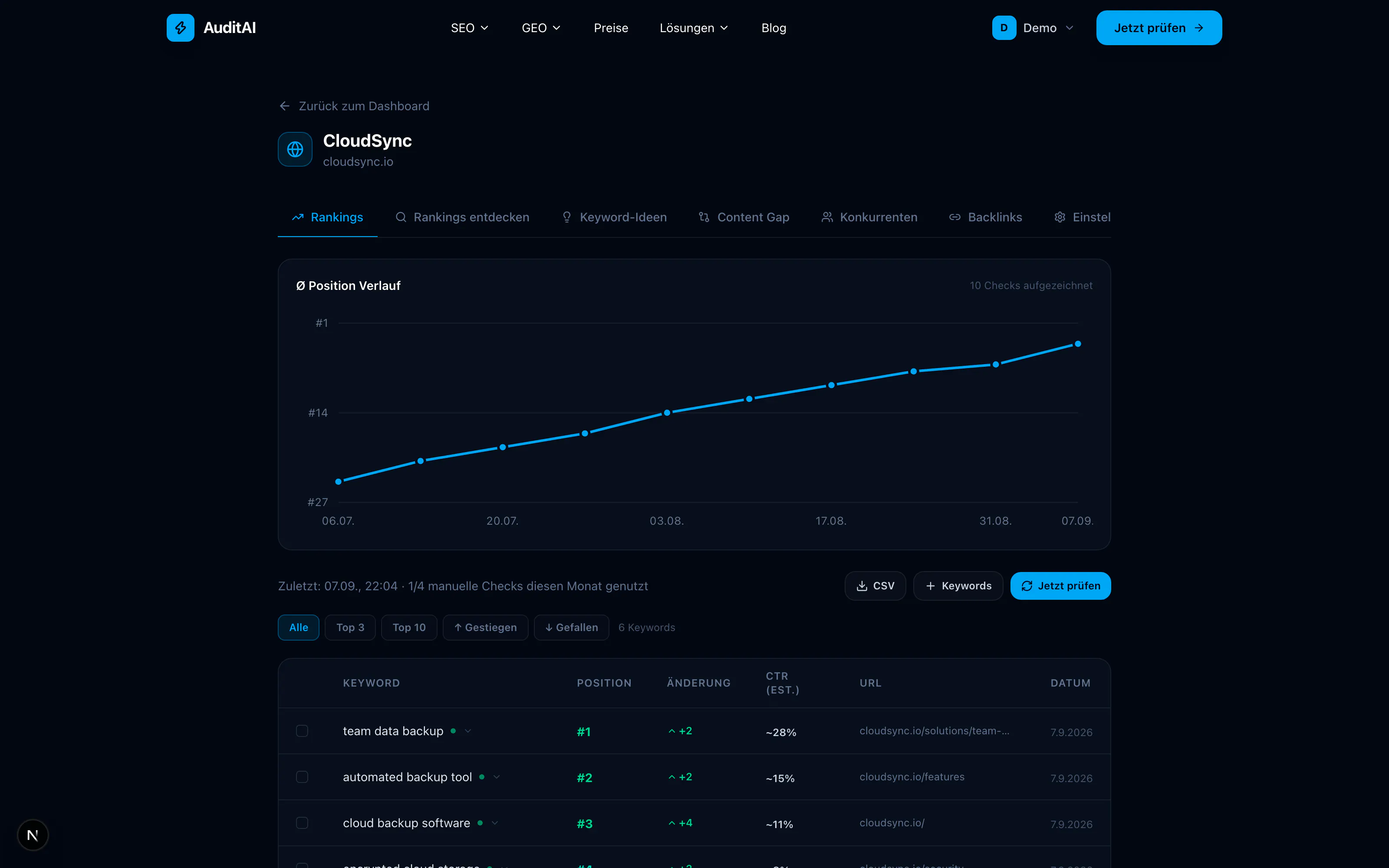Open the Blog link

point(773,27)
